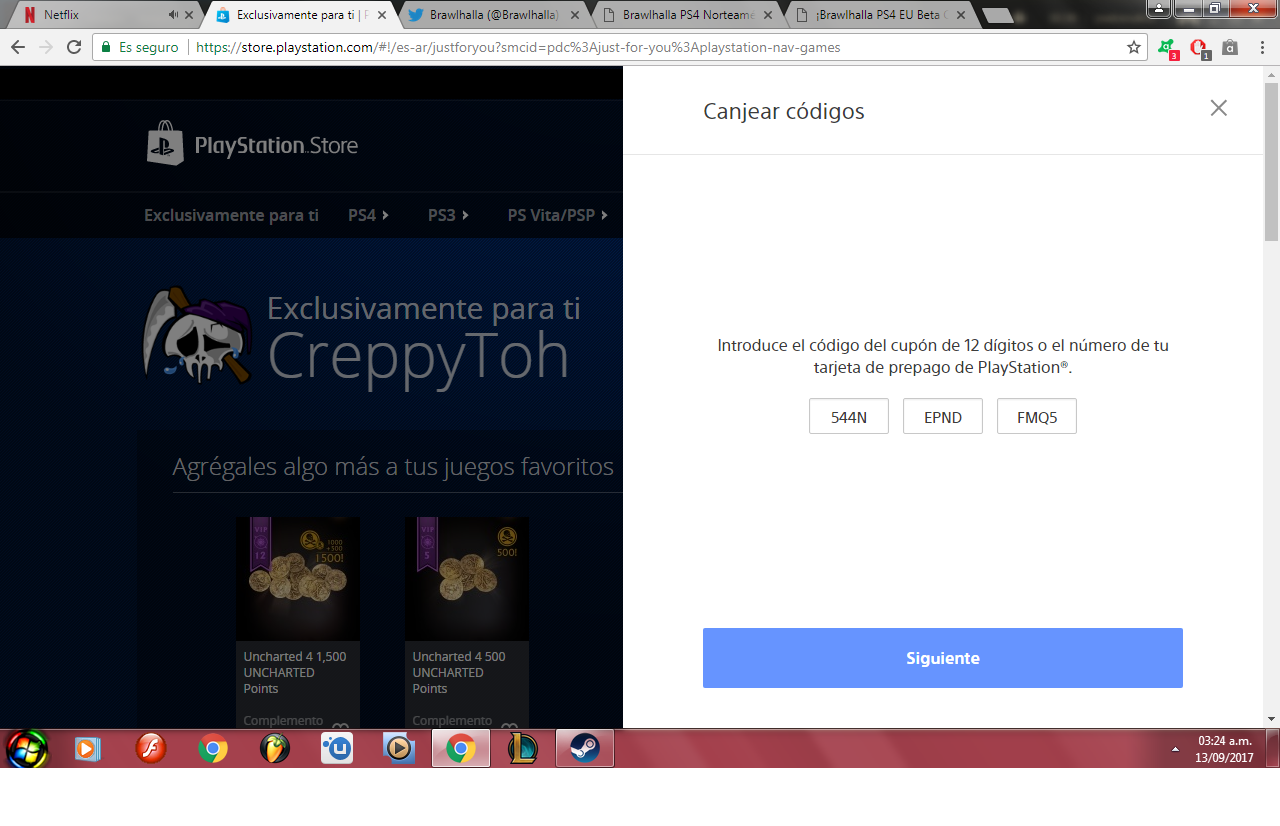Open the Windows Start menu

[27, 748]
